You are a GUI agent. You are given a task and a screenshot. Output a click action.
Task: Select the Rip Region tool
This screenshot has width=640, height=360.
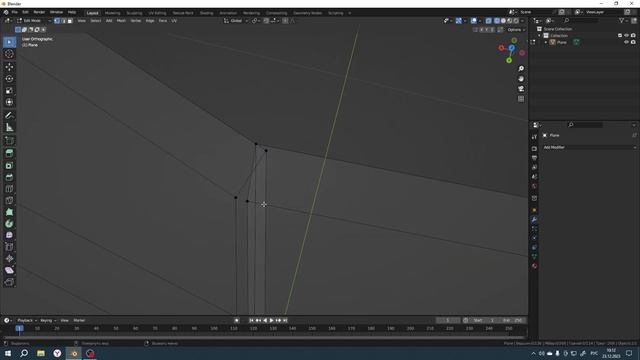click(x=9, y=282)
